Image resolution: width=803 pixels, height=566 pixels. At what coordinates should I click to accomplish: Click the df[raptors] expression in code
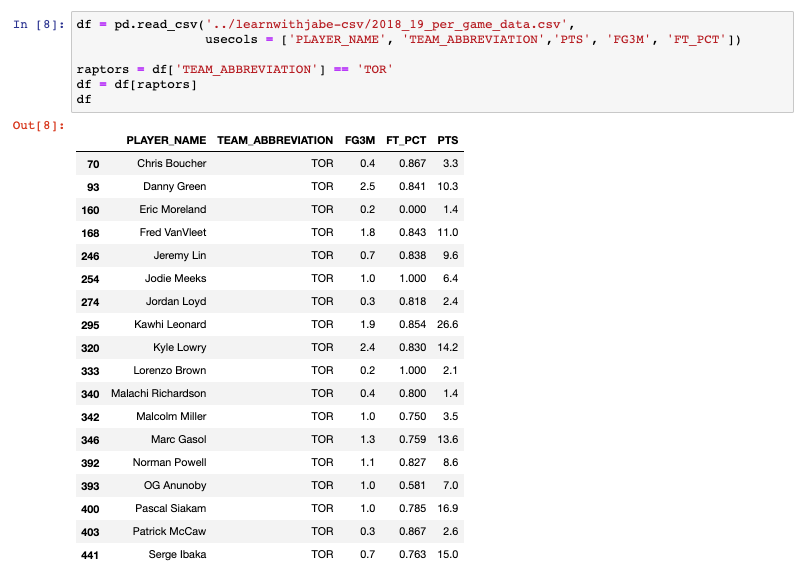coord(155,85)
